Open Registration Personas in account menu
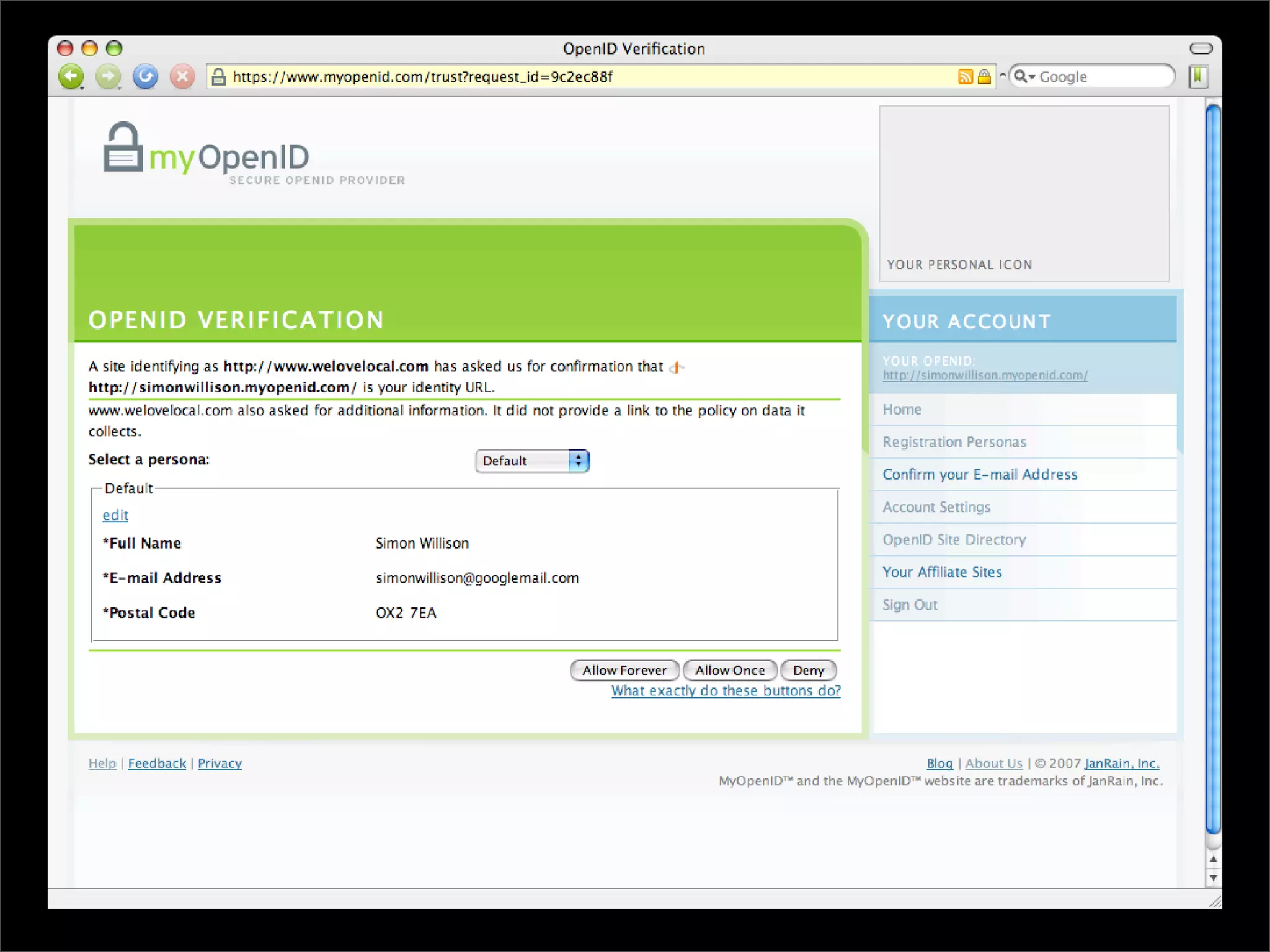The width and height of the screenshot is (1270, 952). [x=954, y=442]
